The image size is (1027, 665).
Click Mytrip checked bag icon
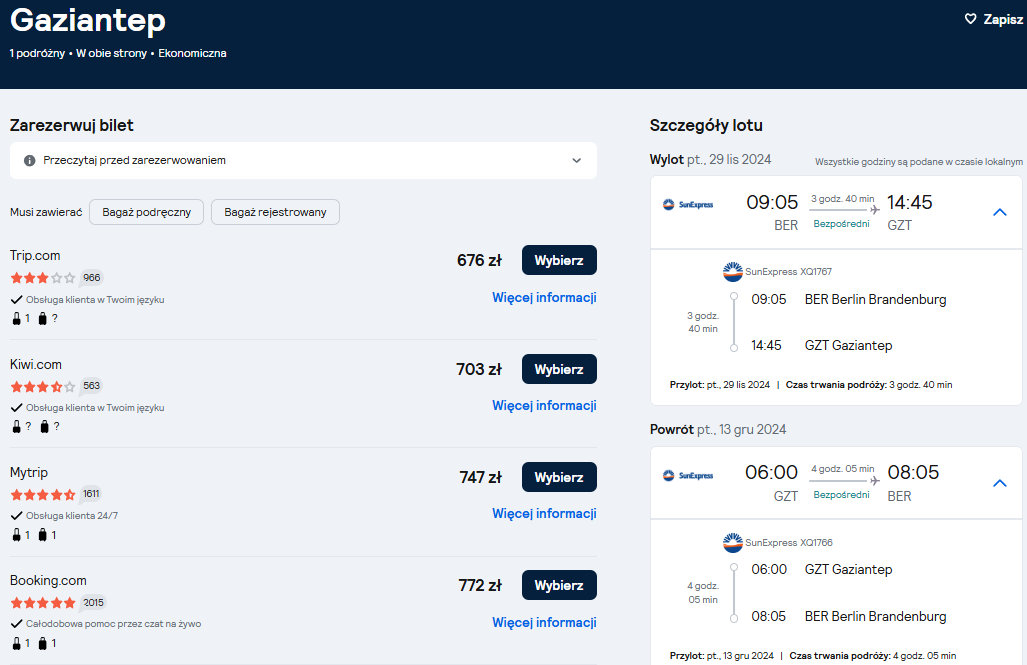(43, 535)
